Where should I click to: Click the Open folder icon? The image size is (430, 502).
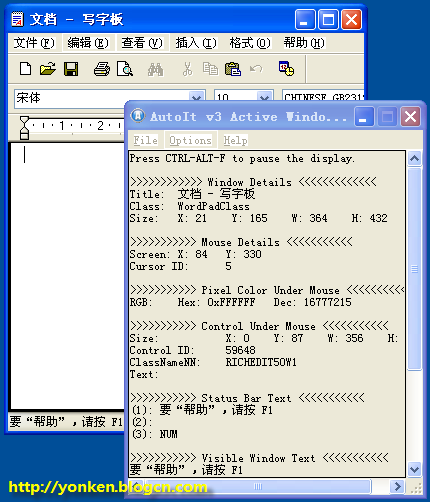48,69
